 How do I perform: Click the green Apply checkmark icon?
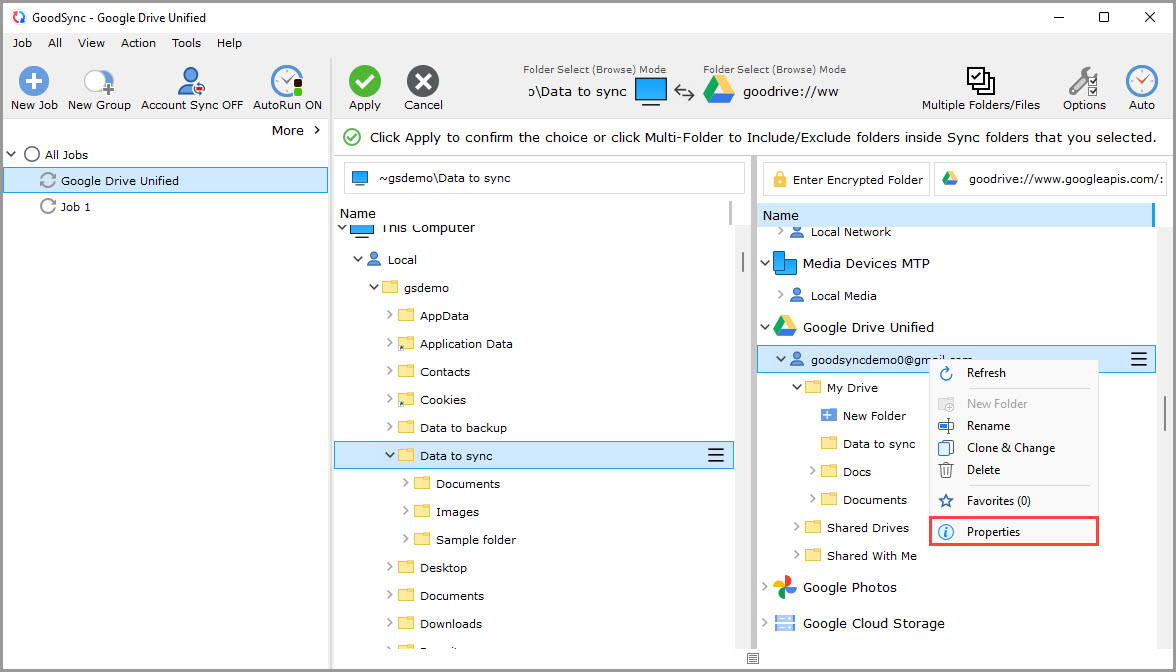point(364,81)
